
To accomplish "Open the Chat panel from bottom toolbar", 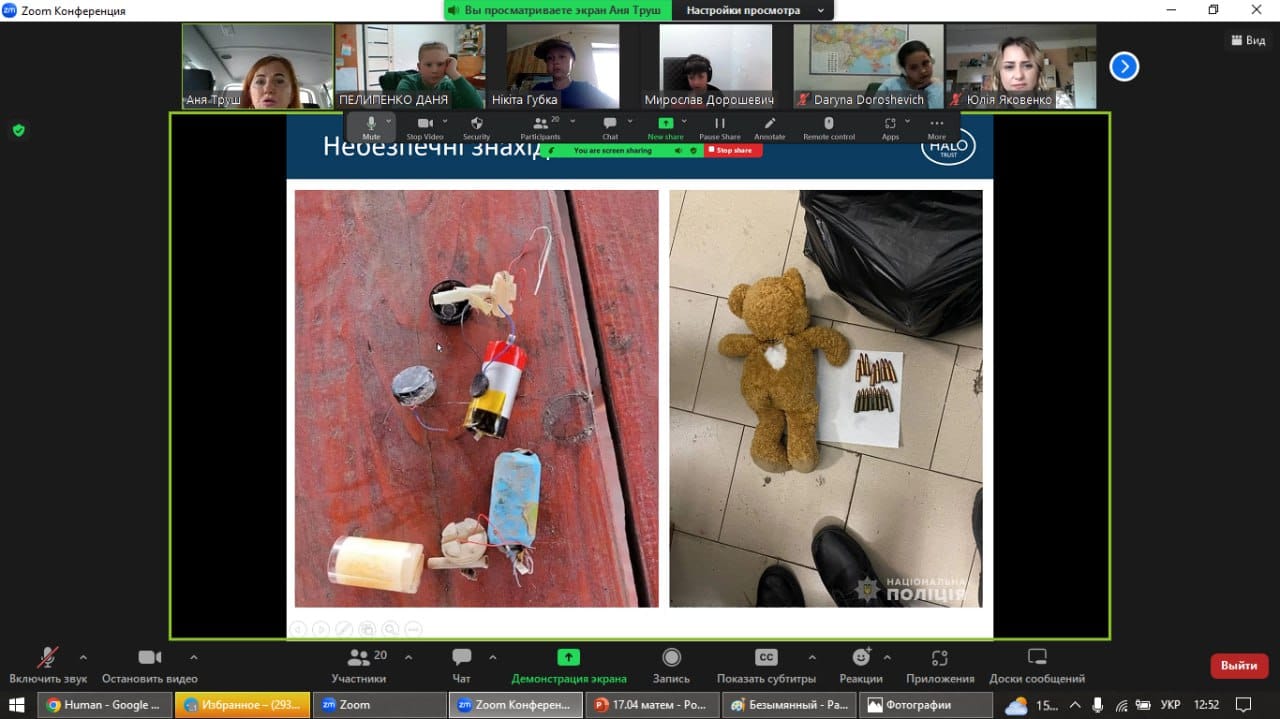I will pyautogui.click(x=461, y=658).
